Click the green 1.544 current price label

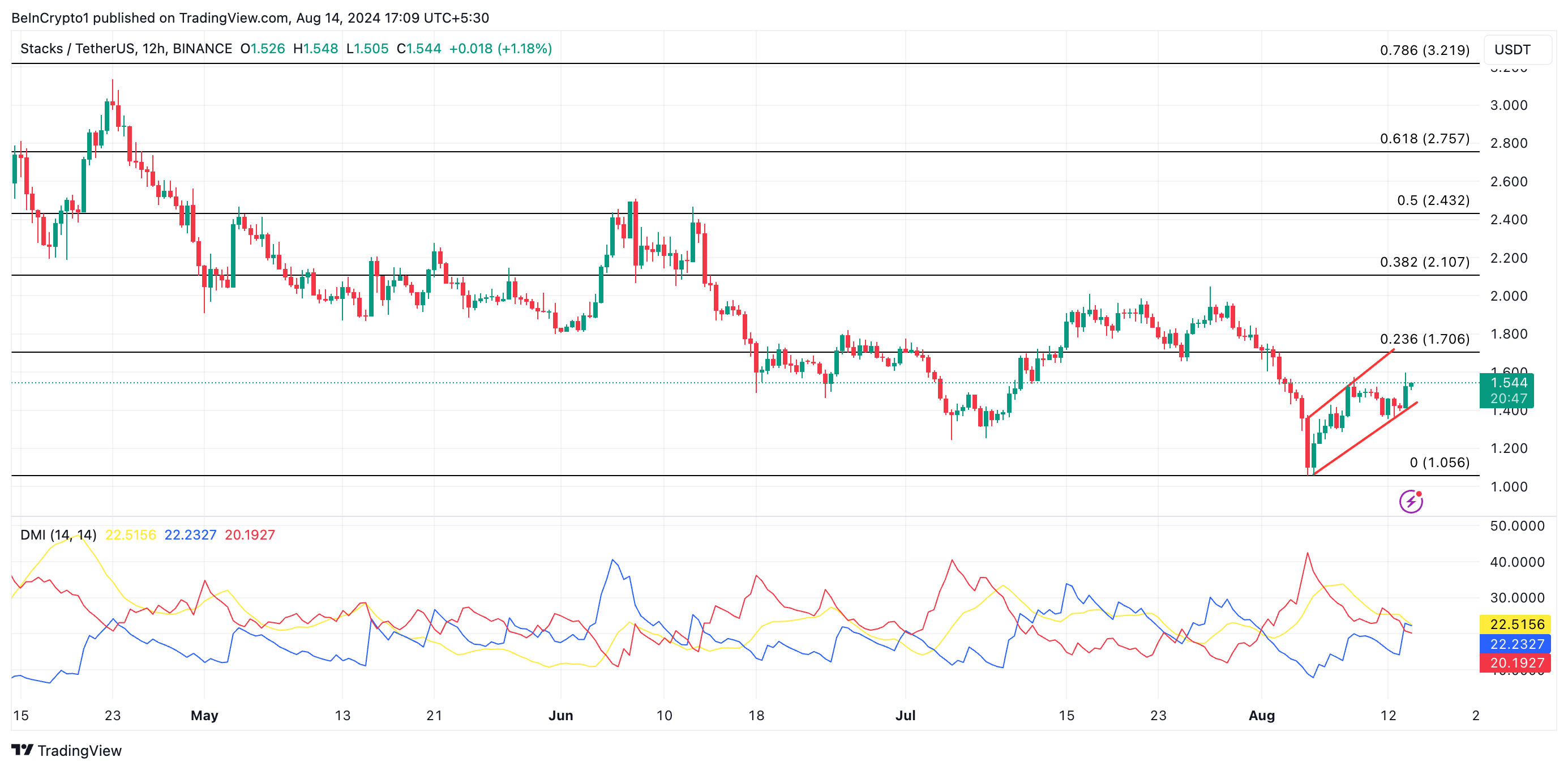click(x=1508, y=383)
